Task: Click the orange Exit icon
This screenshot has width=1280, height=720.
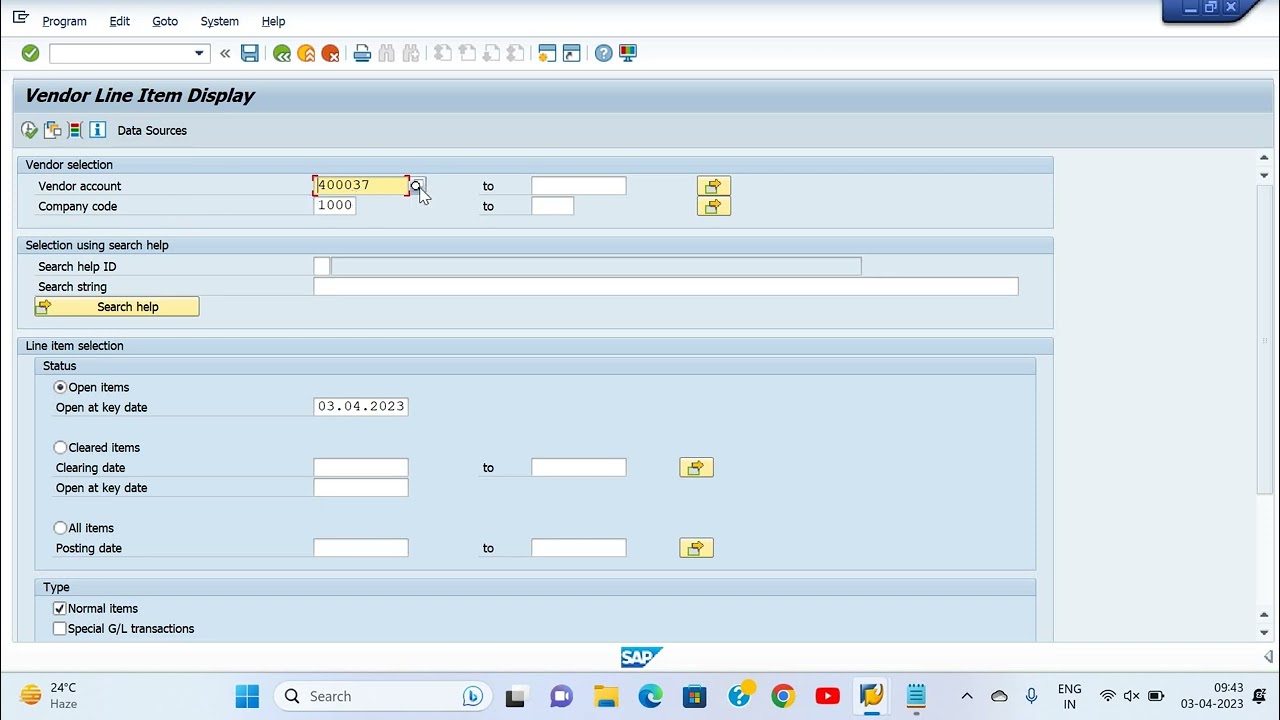Action: coord(306,53)
